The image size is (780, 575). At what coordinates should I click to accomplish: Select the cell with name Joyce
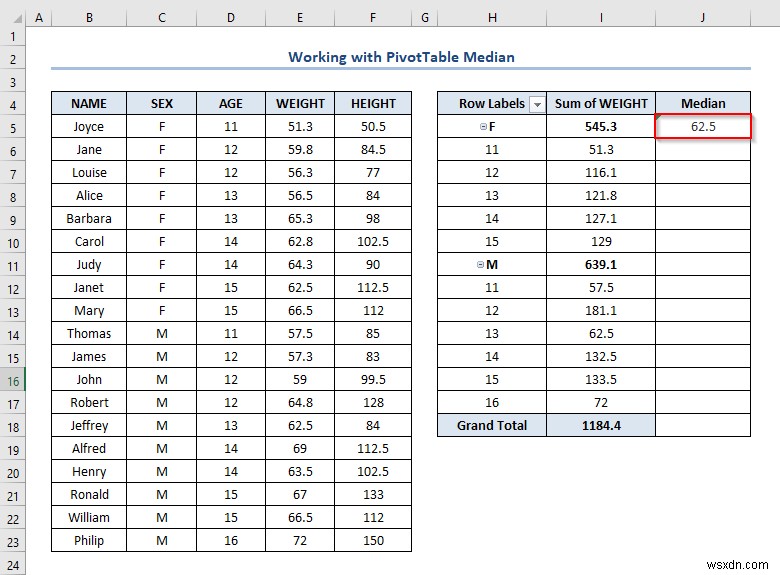[x=89, y=126]
